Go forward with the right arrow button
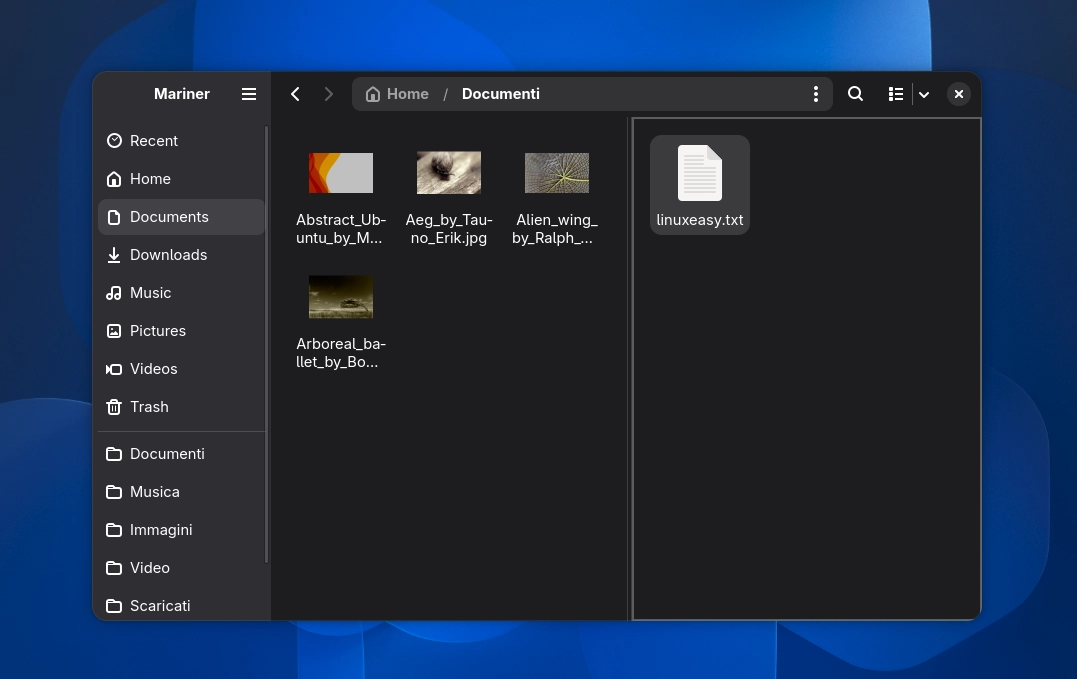 click(328, 94)
